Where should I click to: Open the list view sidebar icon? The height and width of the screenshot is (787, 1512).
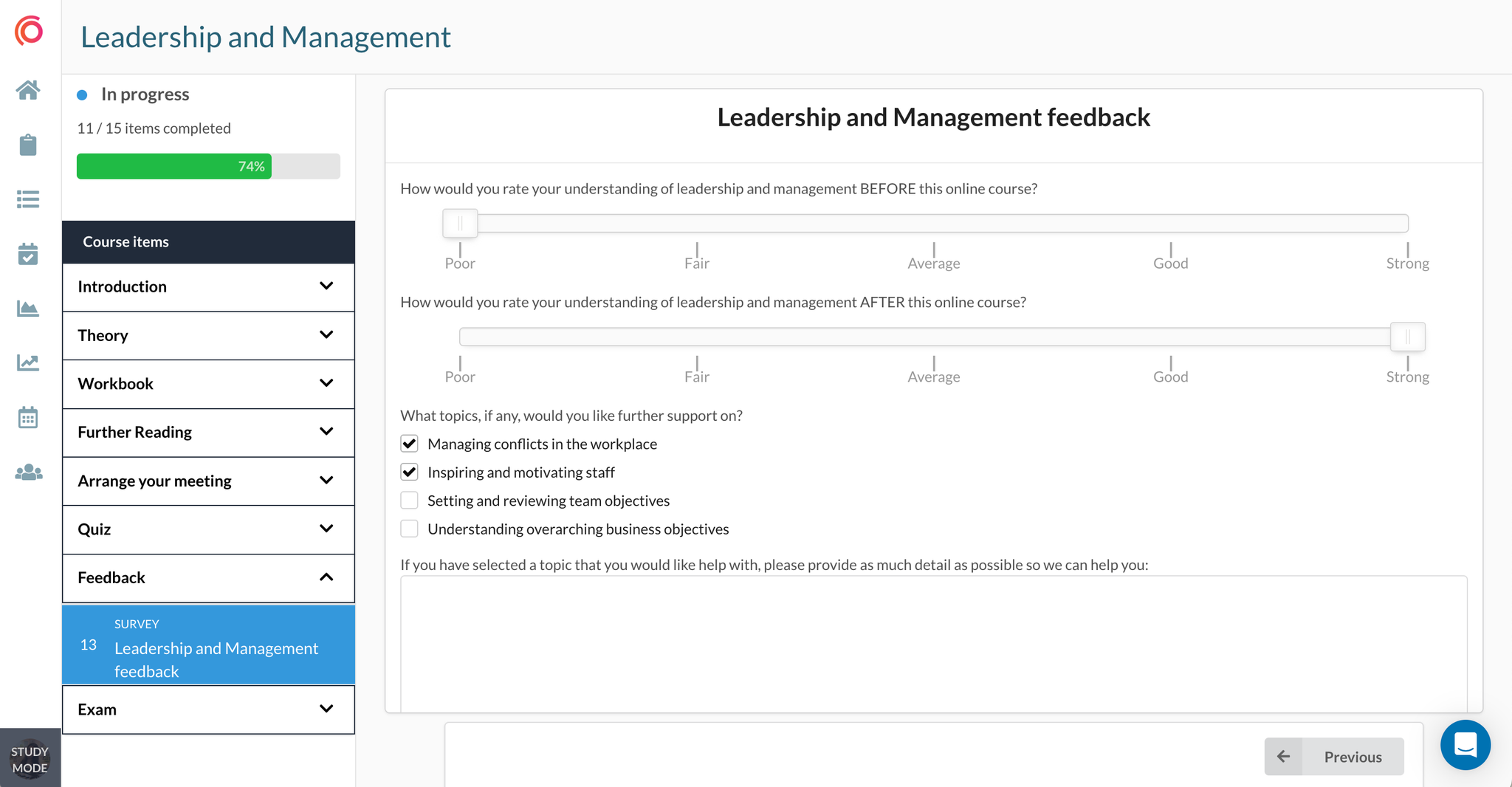[28, 199]
